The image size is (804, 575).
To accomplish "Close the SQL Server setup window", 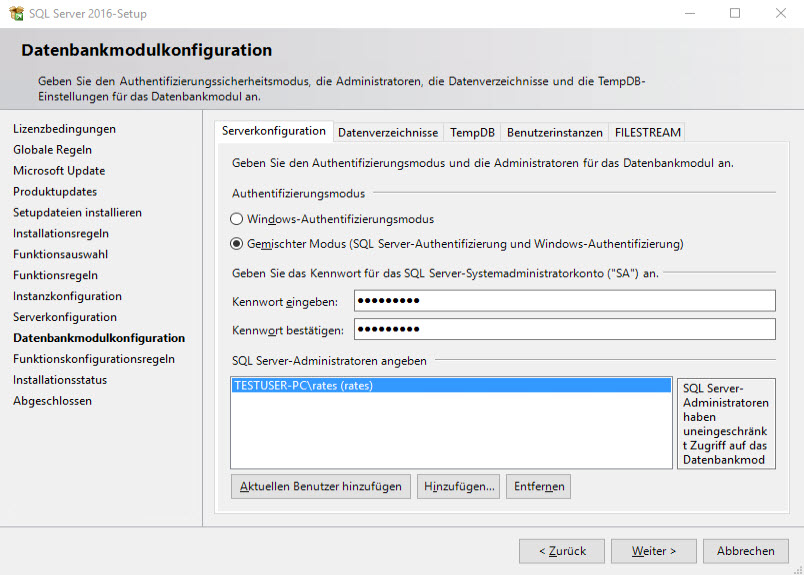I will (781, 13).
